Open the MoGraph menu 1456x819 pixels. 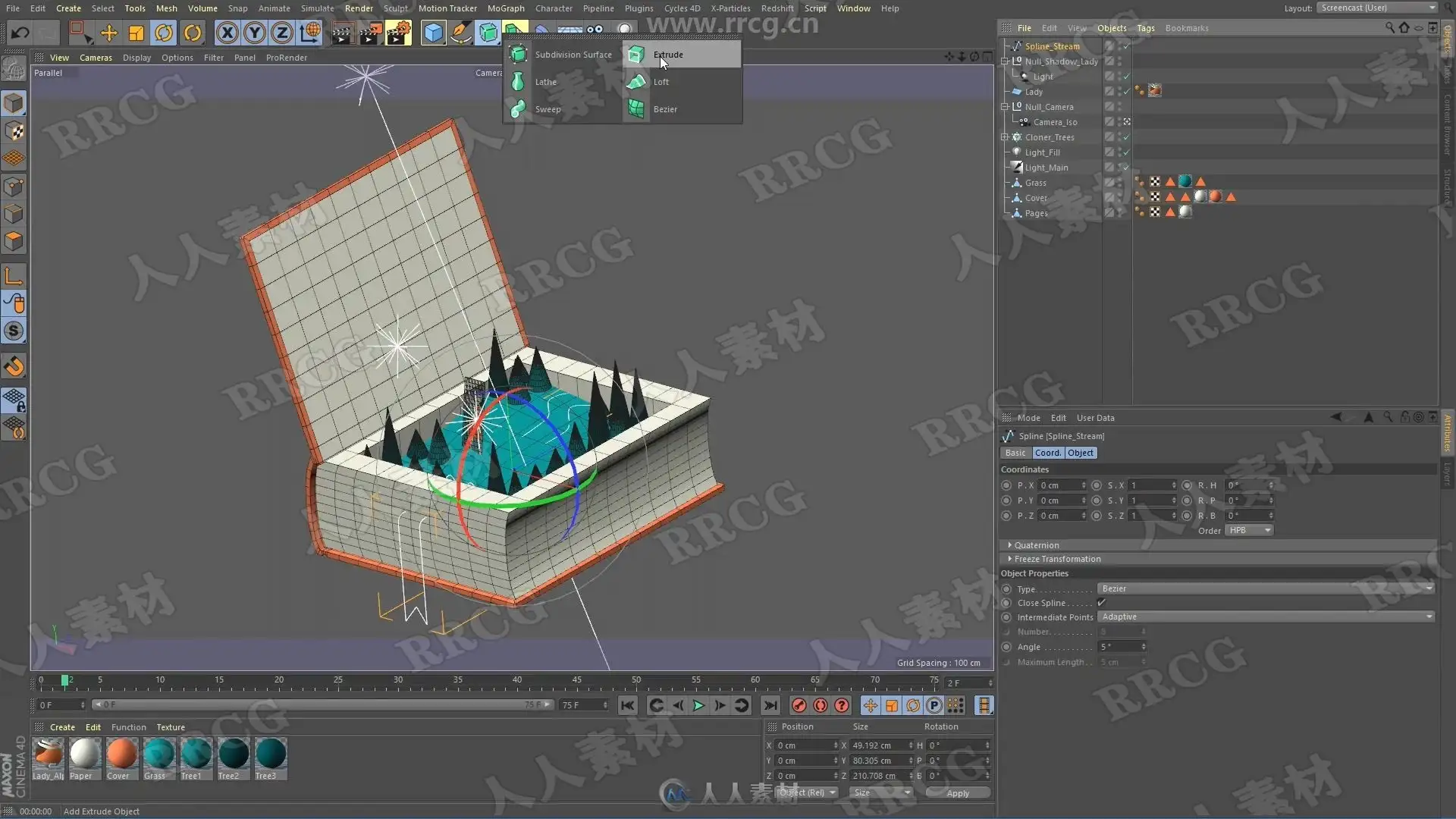tap(506, 8)
